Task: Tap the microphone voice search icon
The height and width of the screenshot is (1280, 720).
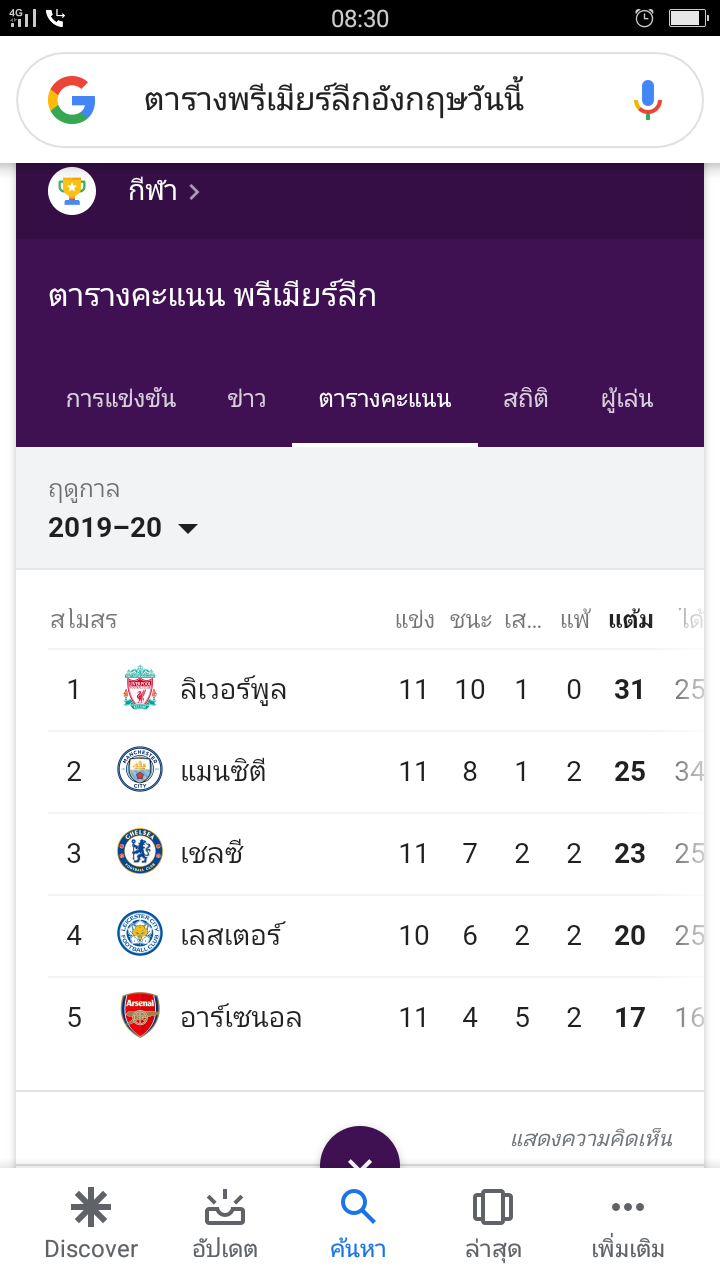Action: [648, 100]
